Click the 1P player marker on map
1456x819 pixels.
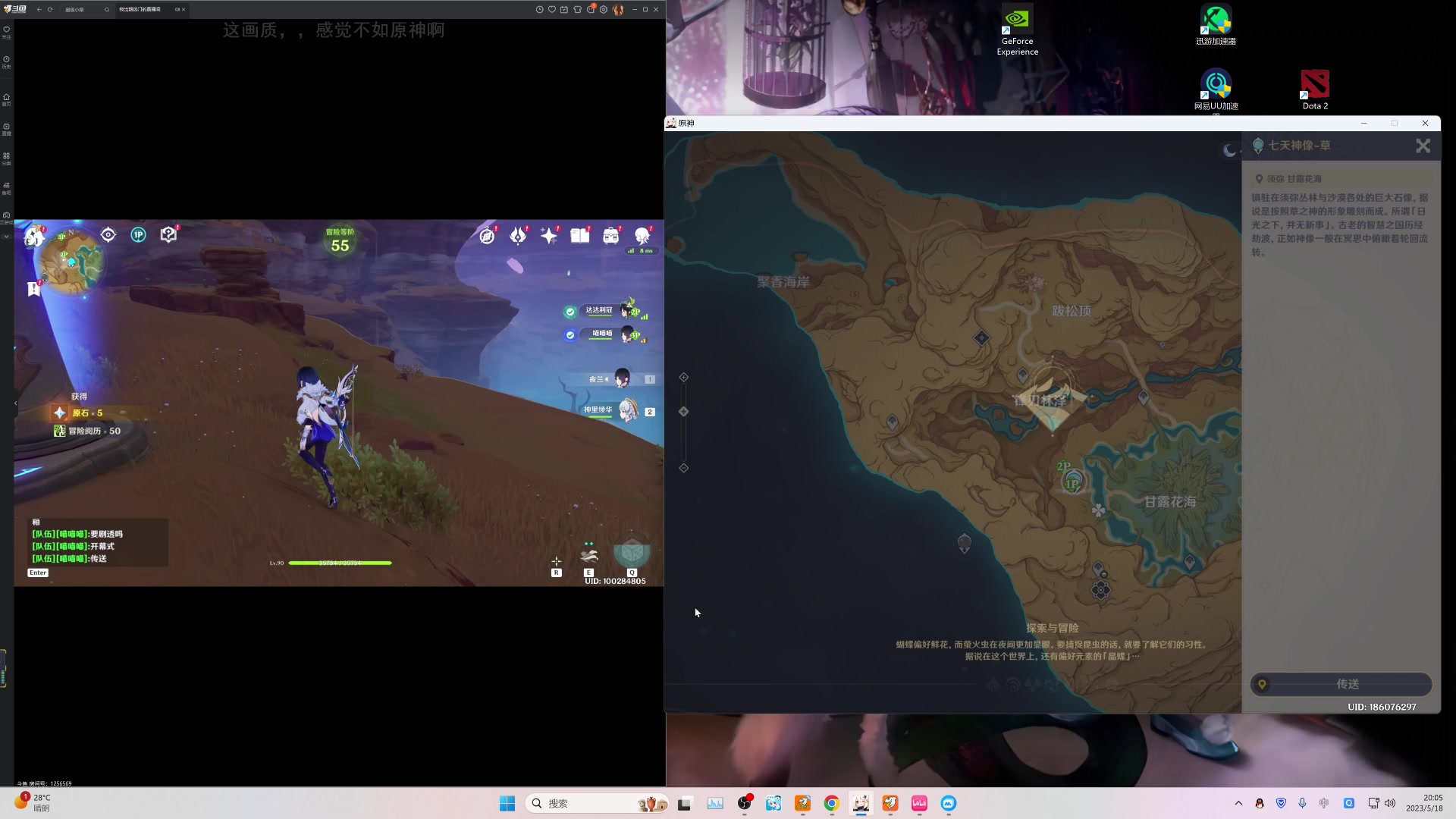click(1072, 483)
